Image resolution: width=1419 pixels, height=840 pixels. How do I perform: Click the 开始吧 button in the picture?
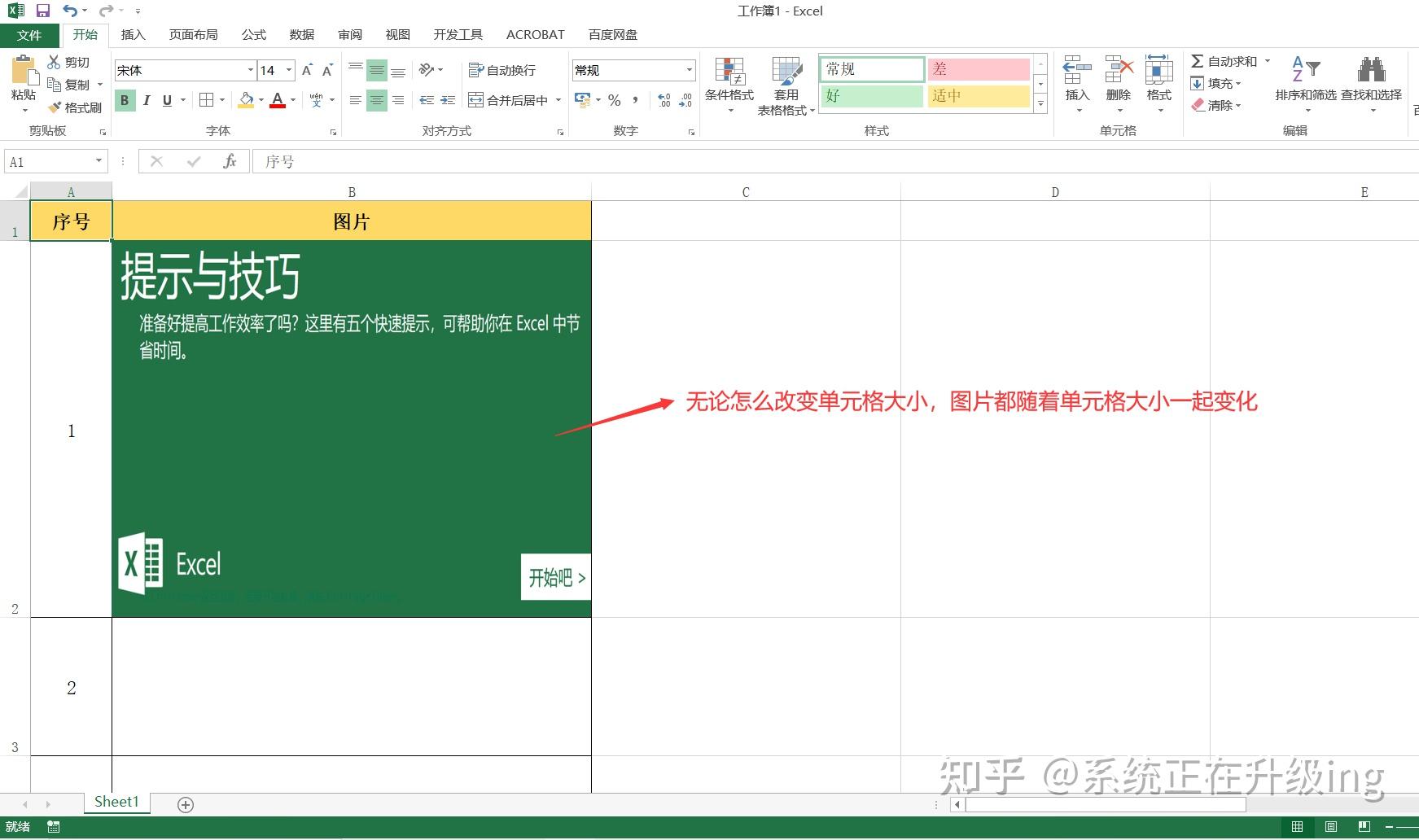click(556, 577)
